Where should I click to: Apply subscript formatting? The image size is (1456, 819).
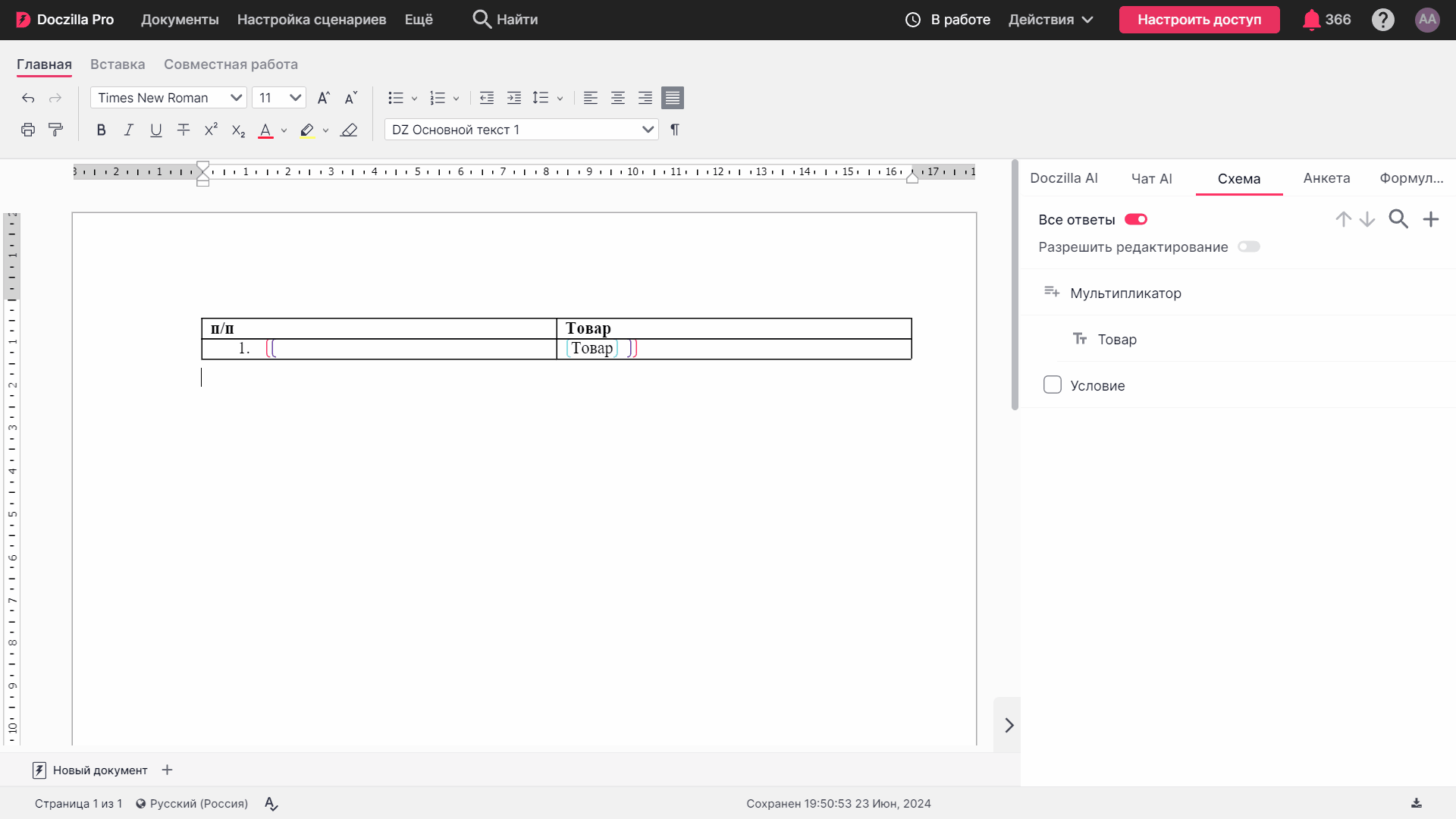point(238,130)
